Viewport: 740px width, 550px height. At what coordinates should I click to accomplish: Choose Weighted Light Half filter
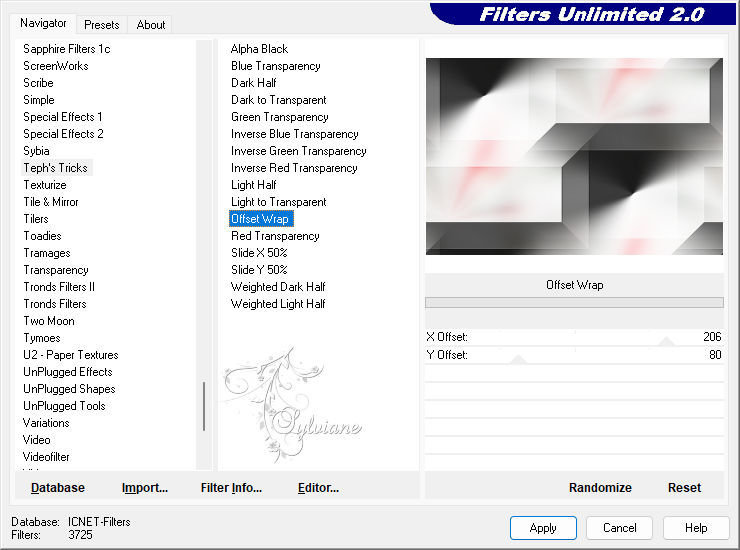278,304
